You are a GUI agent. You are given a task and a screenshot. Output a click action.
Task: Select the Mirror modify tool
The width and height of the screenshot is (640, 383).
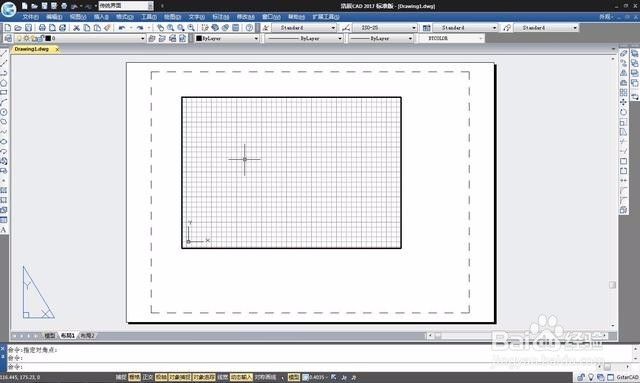click(623, 73)
